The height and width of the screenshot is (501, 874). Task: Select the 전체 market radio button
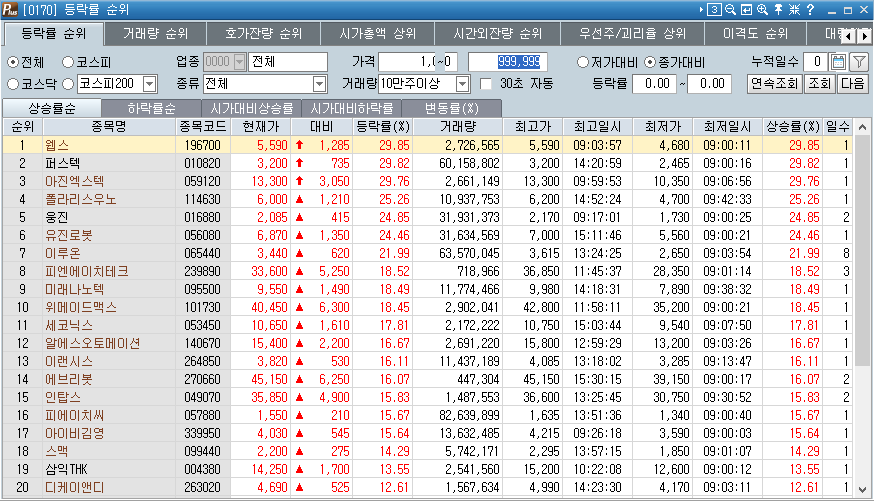(13, 62)
